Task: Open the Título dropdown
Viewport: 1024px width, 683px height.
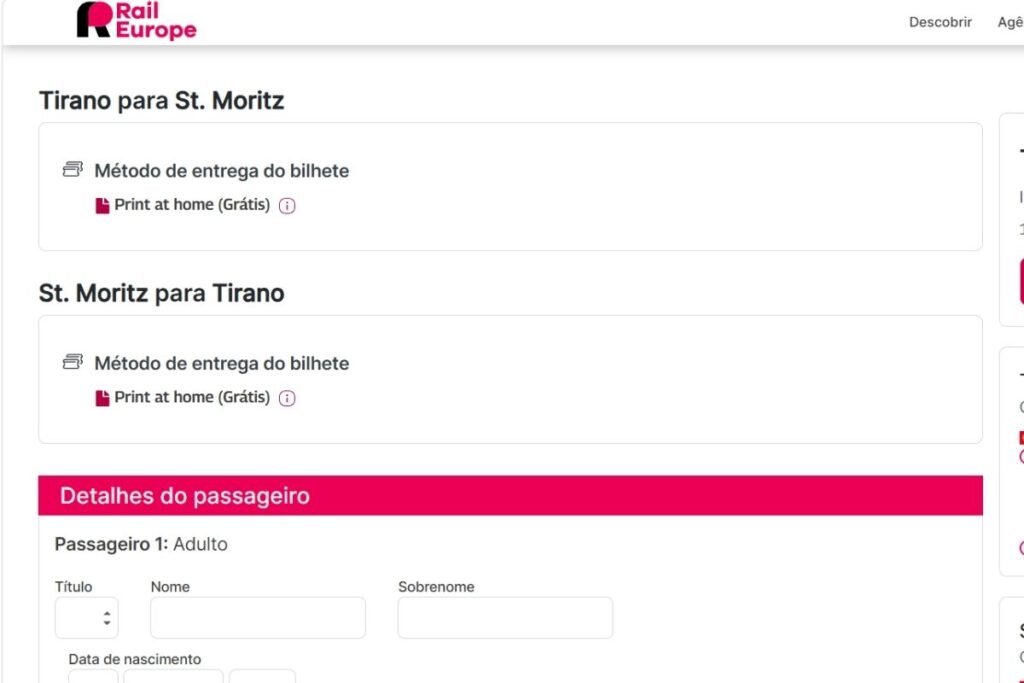Action: [86, 618]
